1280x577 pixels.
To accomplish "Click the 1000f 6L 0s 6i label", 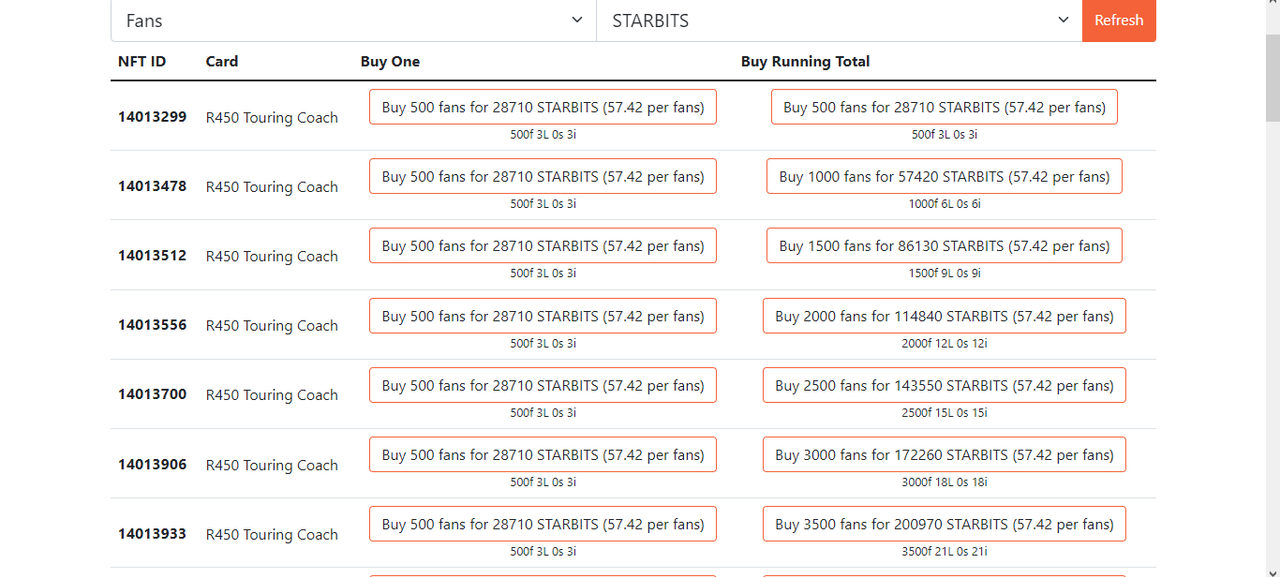I will [944, 204].
